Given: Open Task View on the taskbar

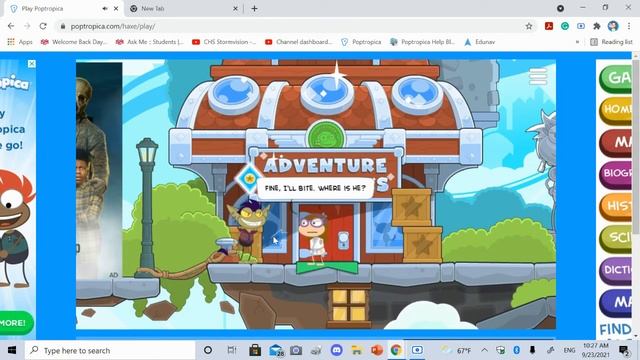Looking at the screenshot, I should coord(231,350).
